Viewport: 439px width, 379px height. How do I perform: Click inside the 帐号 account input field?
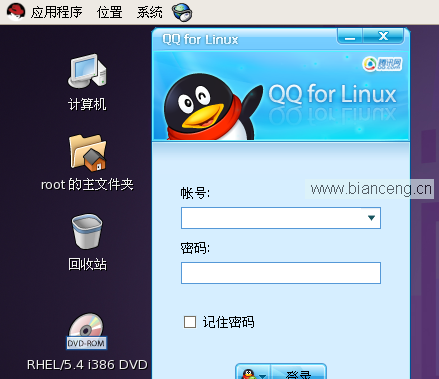coord(281,218)
